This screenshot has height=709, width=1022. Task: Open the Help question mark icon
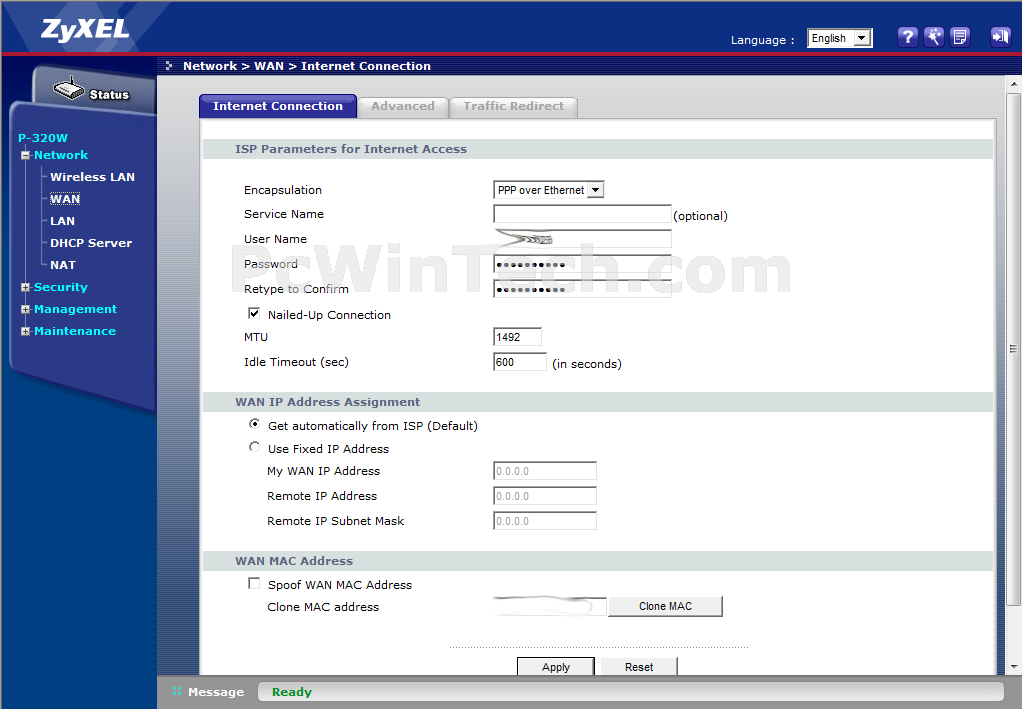[907, 37]
